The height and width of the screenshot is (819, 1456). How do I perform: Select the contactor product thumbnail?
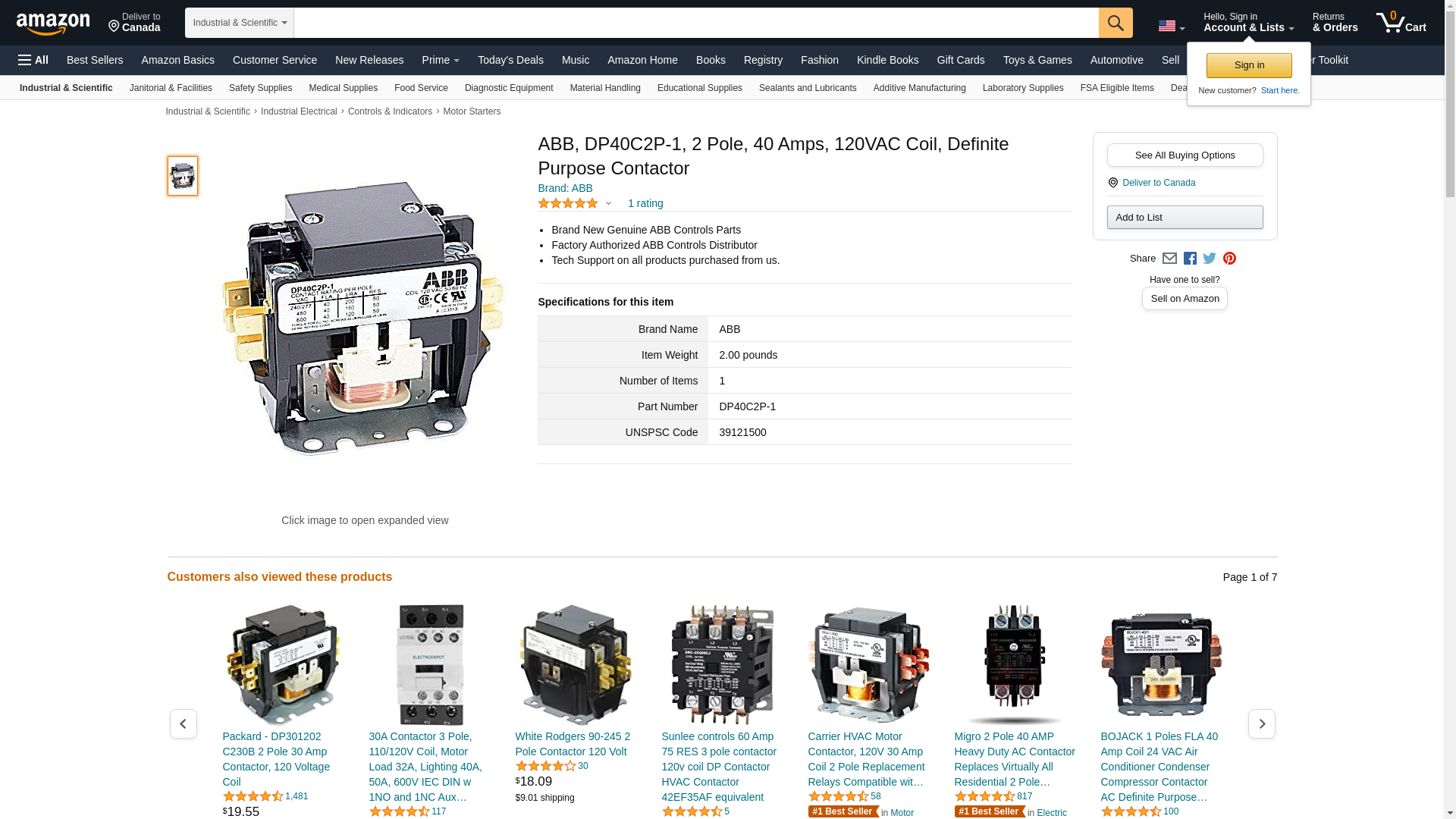(183, 176)
